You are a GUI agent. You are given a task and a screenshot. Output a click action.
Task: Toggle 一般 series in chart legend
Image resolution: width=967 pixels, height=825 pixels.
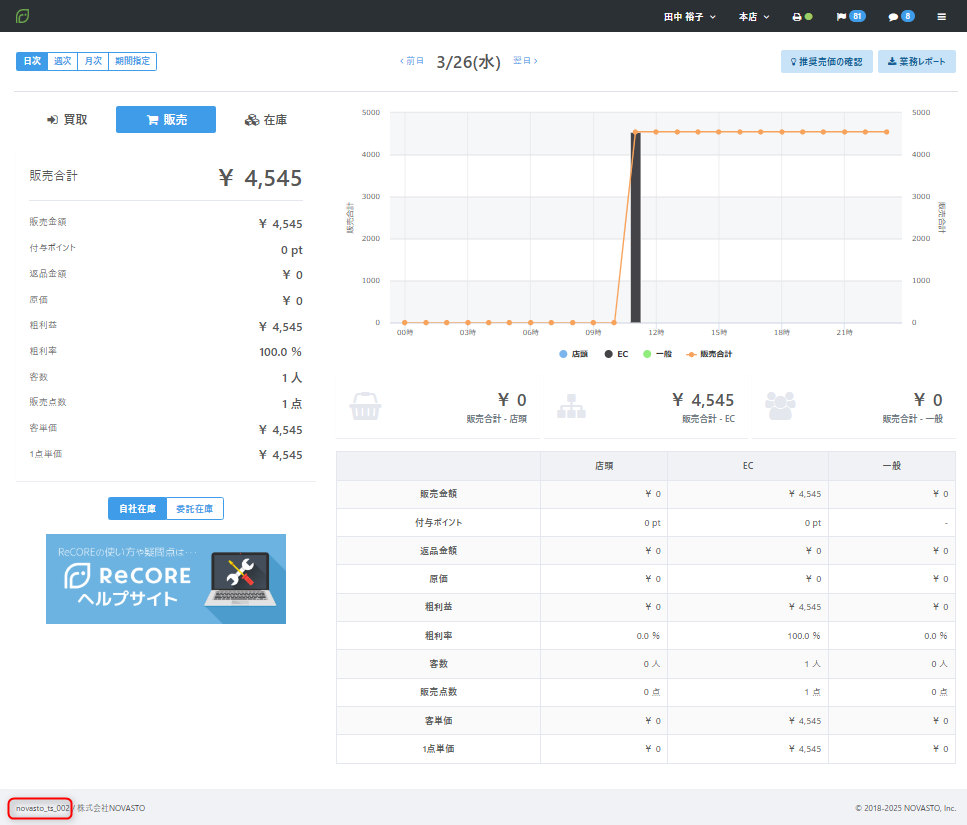[657, 354]
